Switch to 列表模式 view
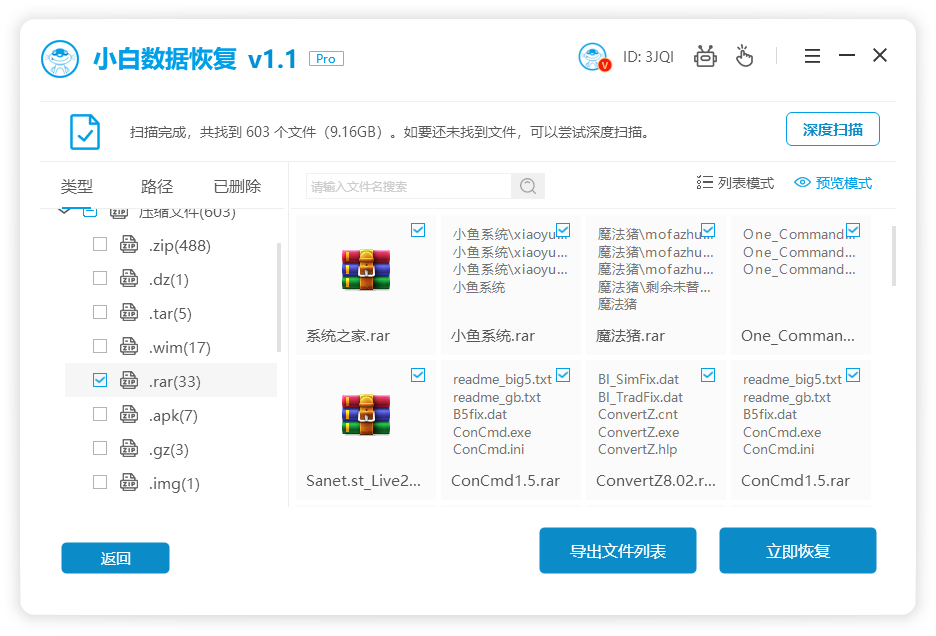The image size is (936, 636). [x=735, y=183]
